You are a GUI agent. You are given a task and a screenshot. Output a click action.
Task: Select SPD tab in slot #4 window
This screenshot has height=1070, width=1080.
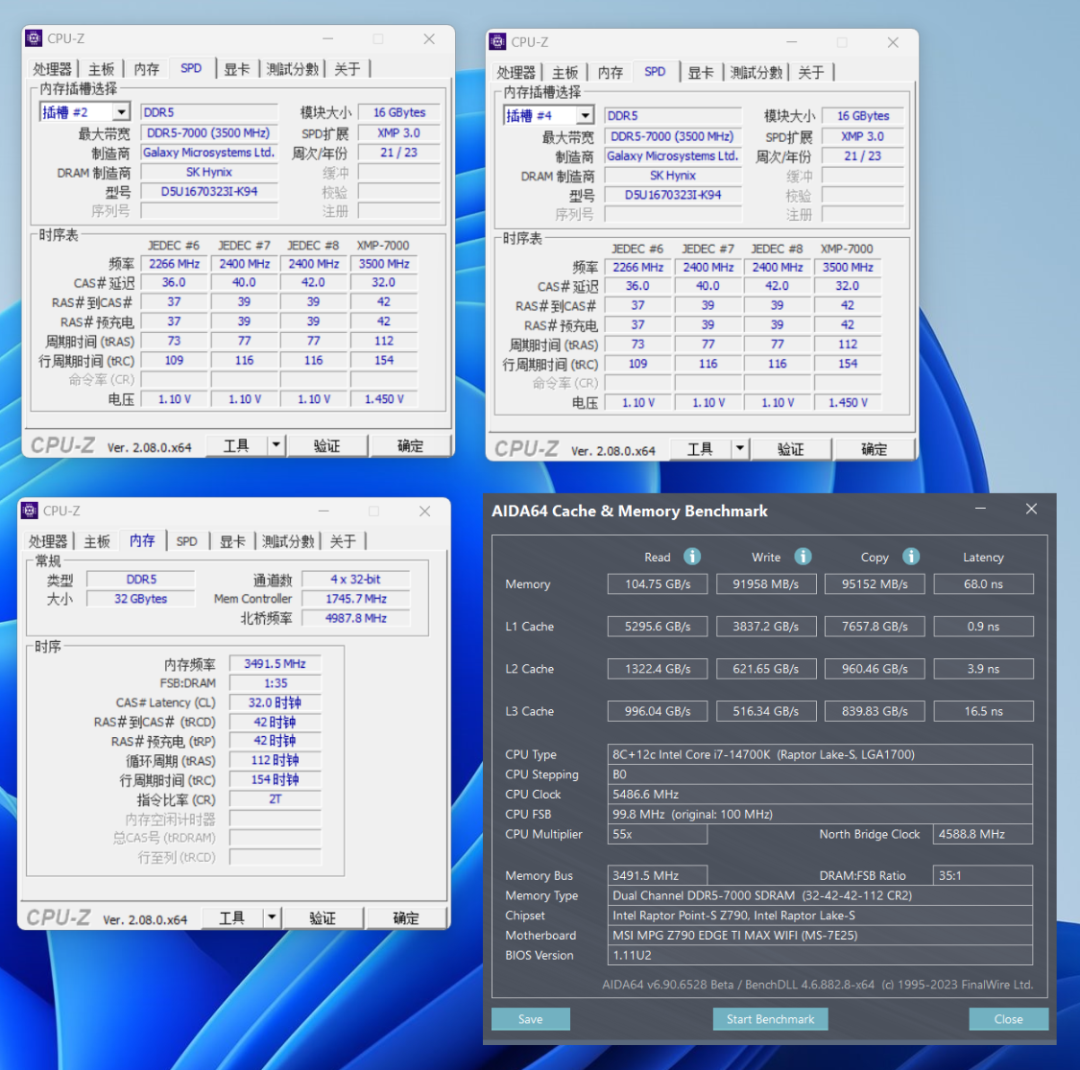(654, 72)
